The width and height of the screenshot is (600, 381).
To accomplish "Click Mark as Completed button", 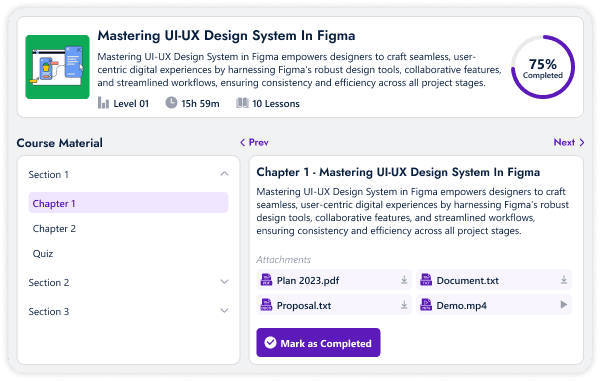I will (x=318, y=343).
